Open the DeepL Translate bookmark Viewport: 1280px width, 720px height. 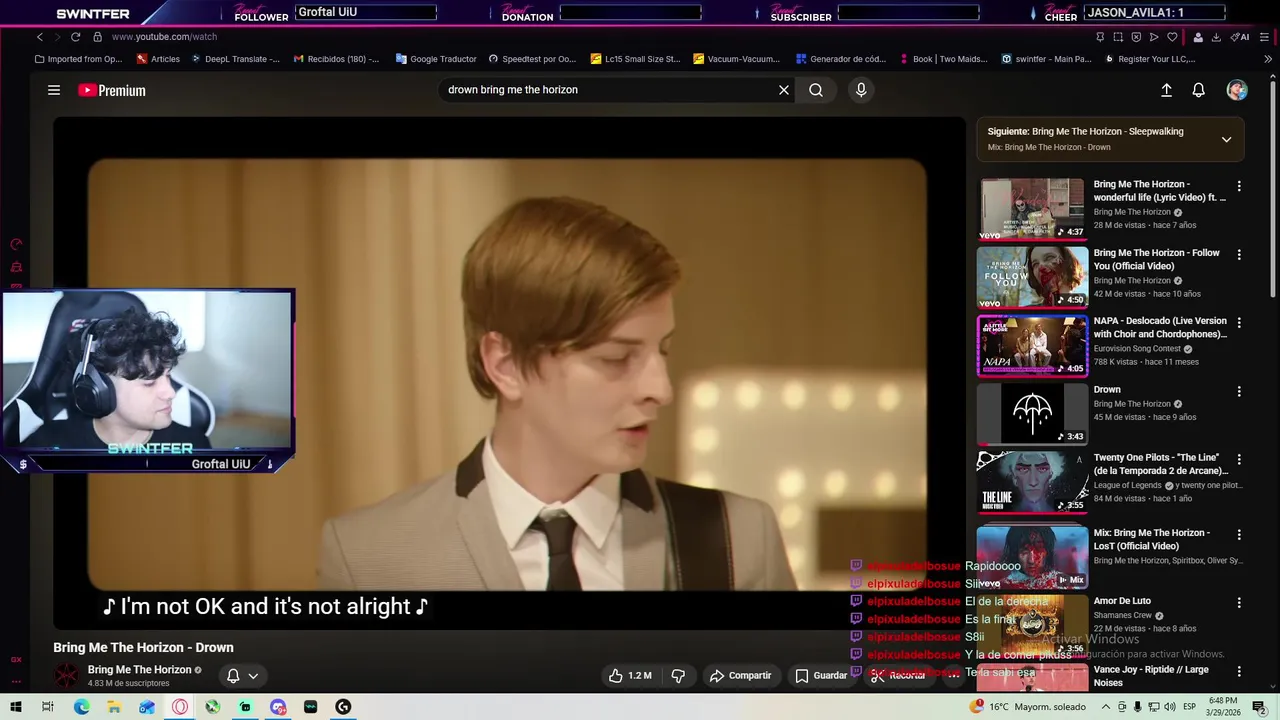pyautogui.click(x=235, y=59)
